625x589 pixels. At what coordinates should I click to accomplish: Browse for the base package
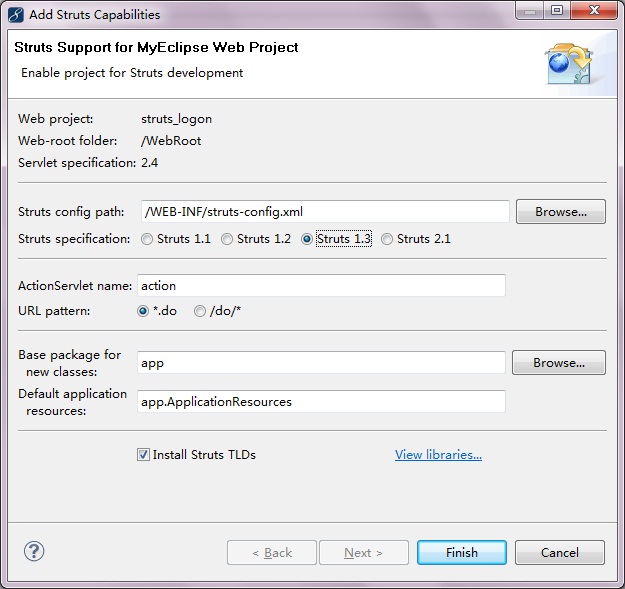point(558,363)
